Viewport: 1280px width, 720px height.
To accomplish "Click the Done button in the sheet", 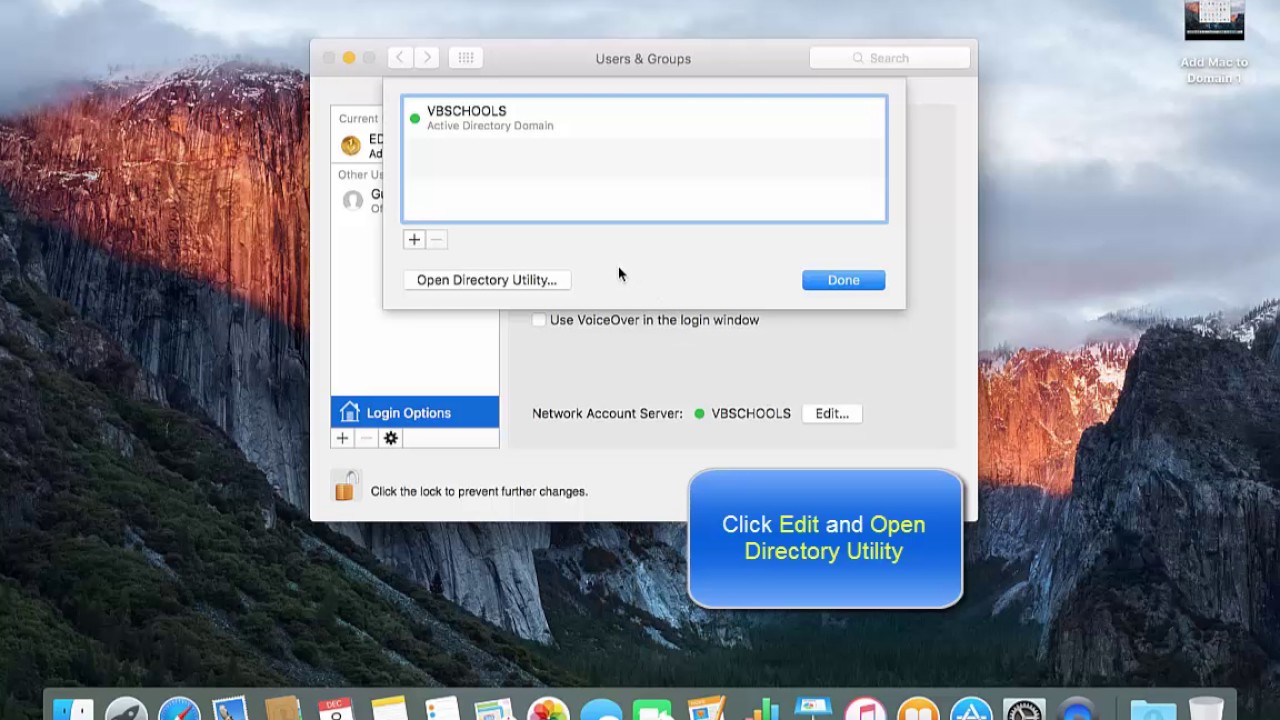I will (843, 280).
